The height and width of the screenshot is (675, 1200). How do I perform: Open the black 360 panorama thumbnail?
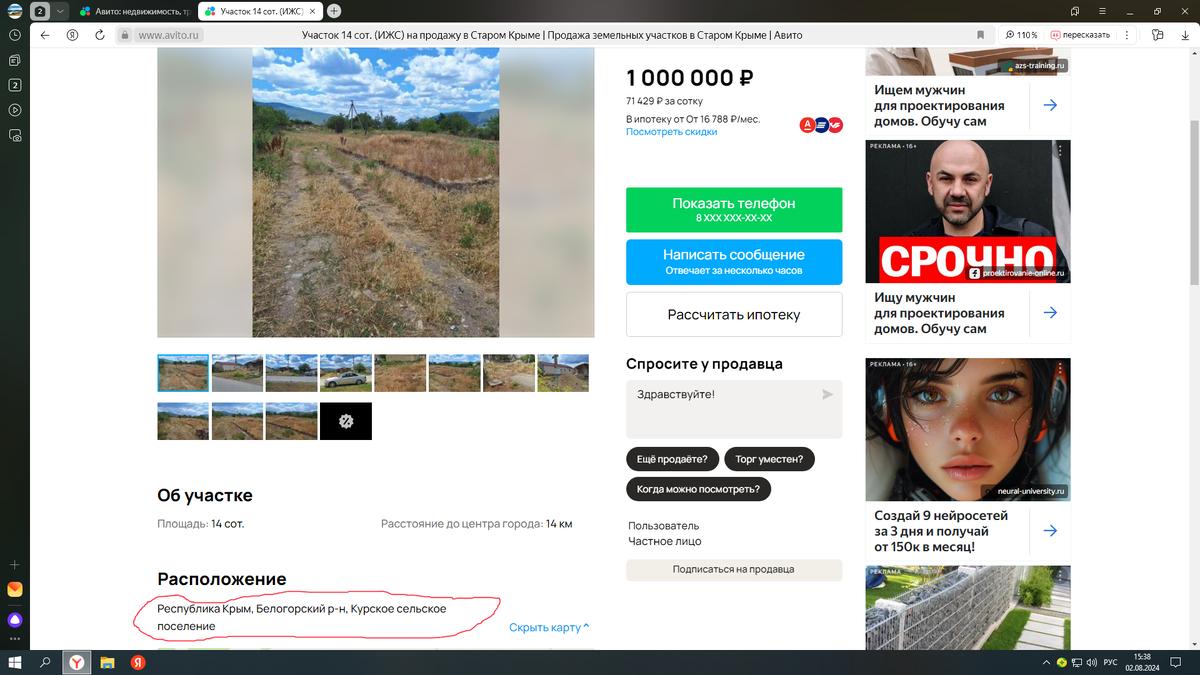coord(345,421)
